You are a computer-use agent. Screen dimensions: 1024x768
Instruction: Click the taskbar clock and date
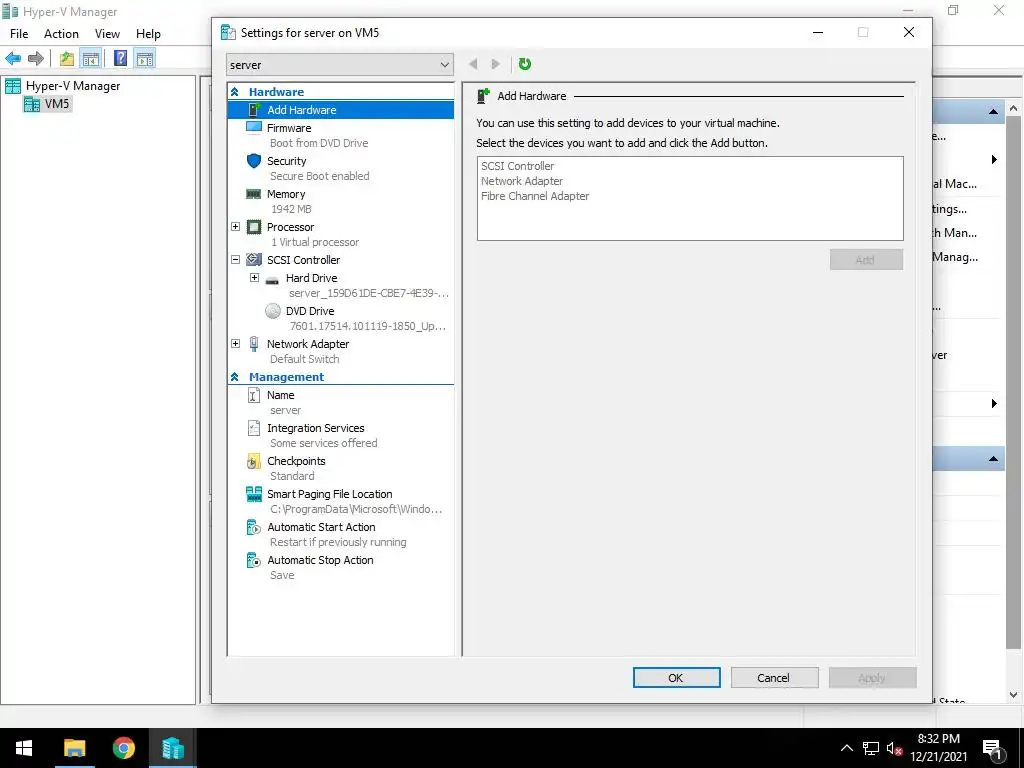(x=938, y=748)
